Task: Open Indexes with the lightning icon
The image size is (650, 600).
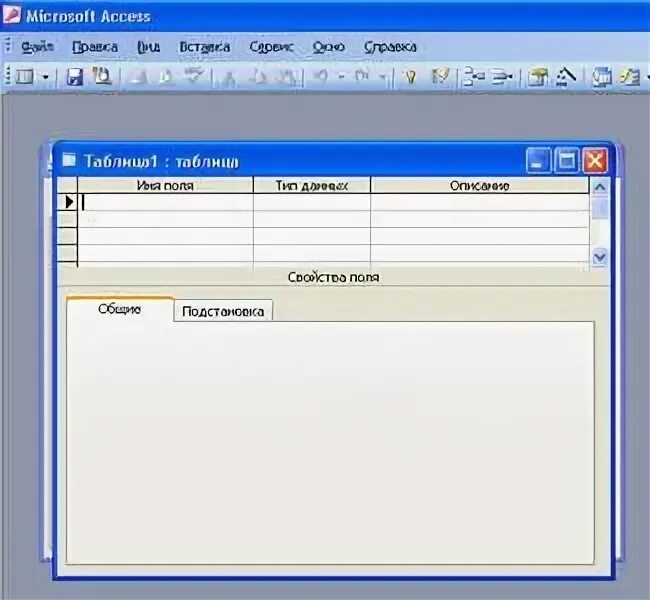Action: coord(440,77)
